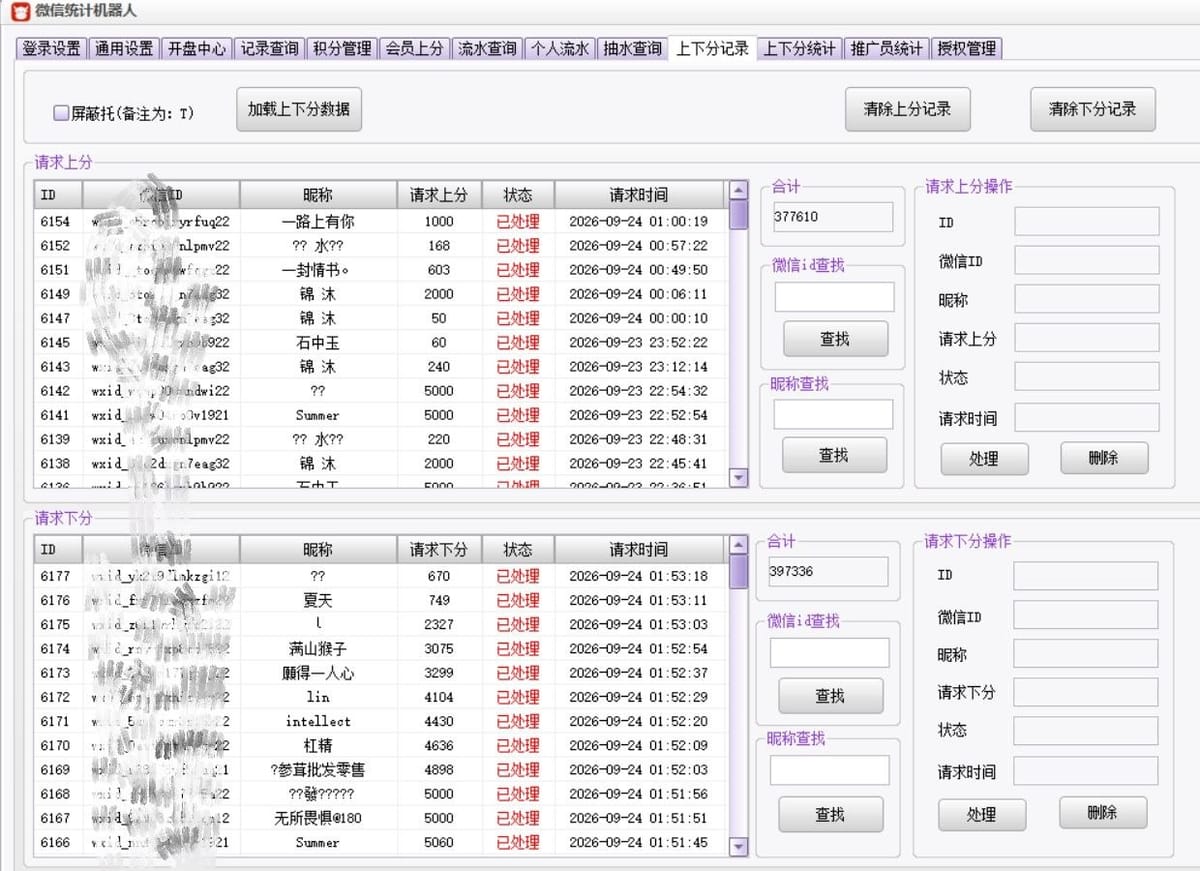Click scroll-down arrow of 请求下分 table
The image size is (1200, 871).
739,846
